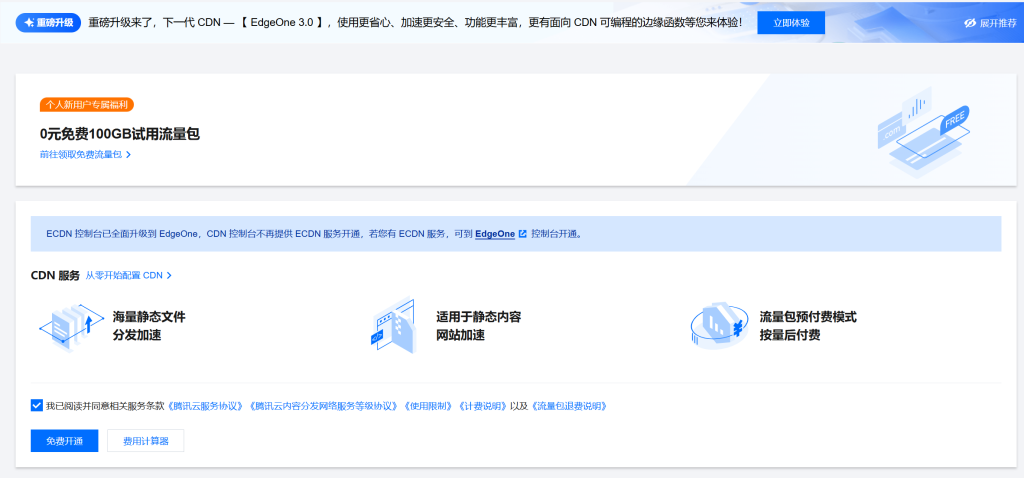Viewport: 1024px width, 478px height.
Task: Open 《腾讯云内容分发网络服务等级协议》 link
Action: [325, 406]
